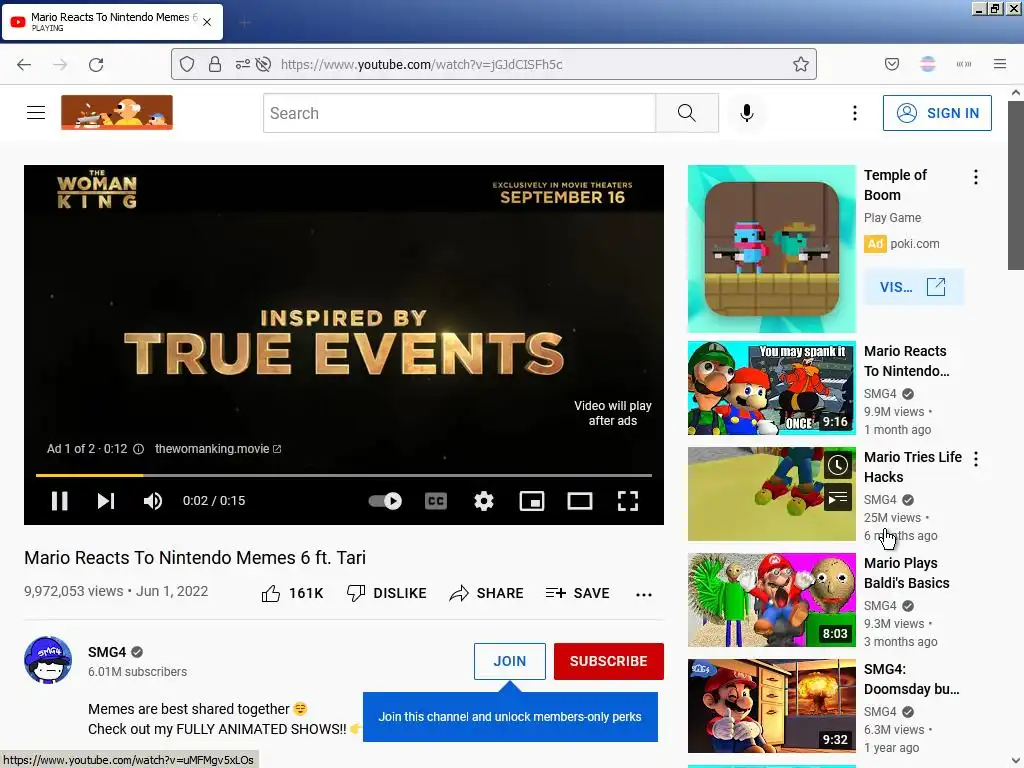
Task: Select the Mario Reacts To Nintendo Memes tab
Action: [112, 22]
